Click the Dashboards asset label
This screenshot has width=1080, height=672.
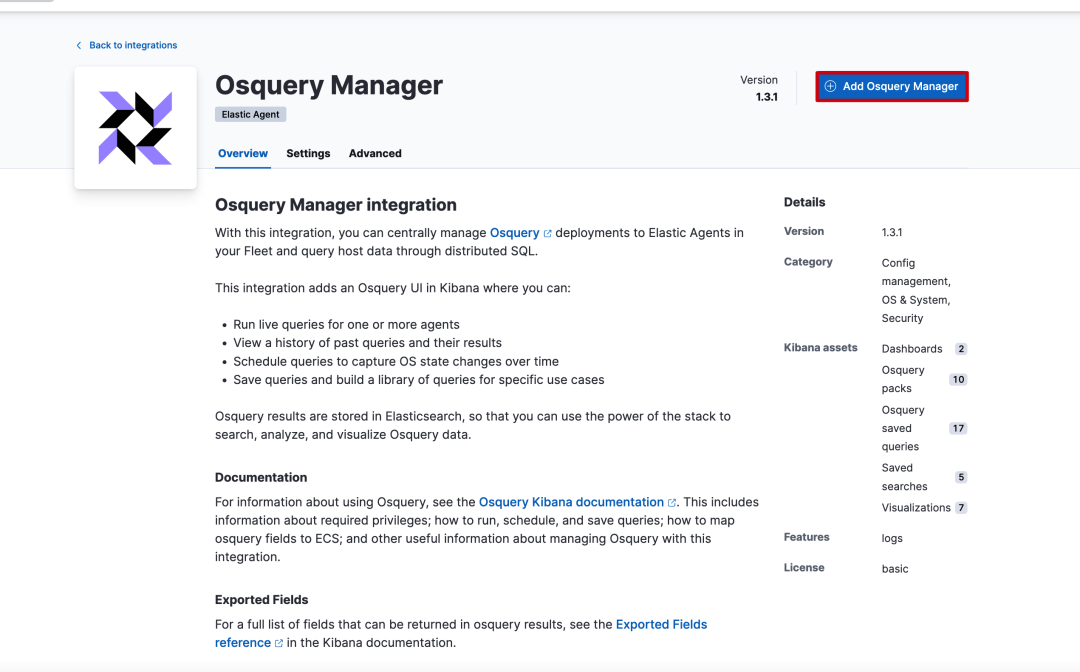pyautogui.click(x=912, y=349)
